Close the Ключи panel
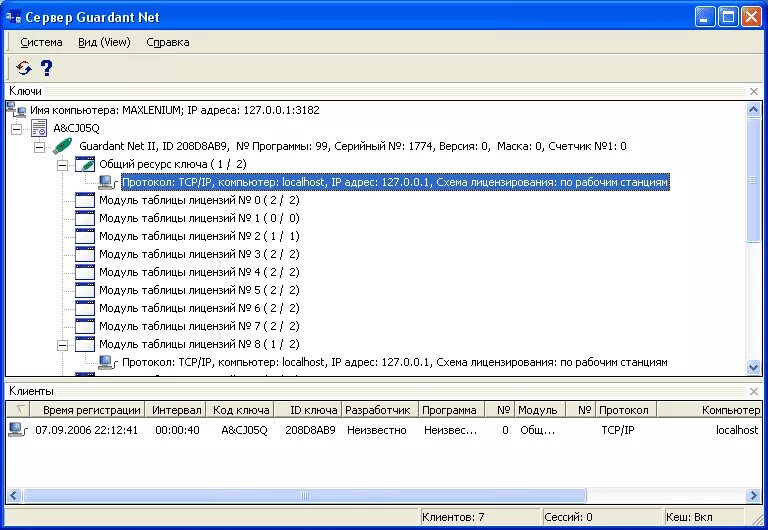Screen dimensions: 768x530 (754, 91)
